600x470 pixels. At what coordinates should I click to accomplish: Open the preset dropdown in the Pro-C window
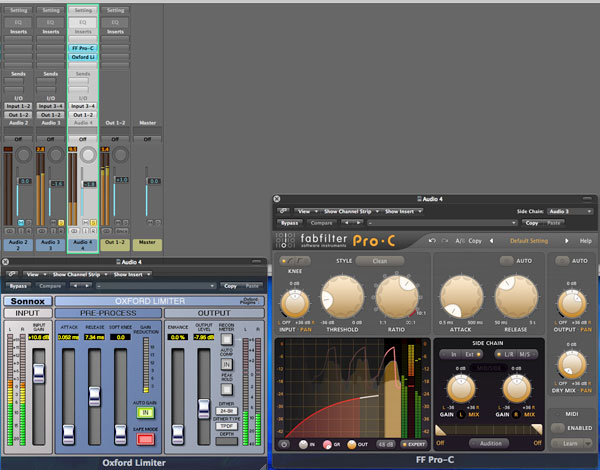(442, 223)
